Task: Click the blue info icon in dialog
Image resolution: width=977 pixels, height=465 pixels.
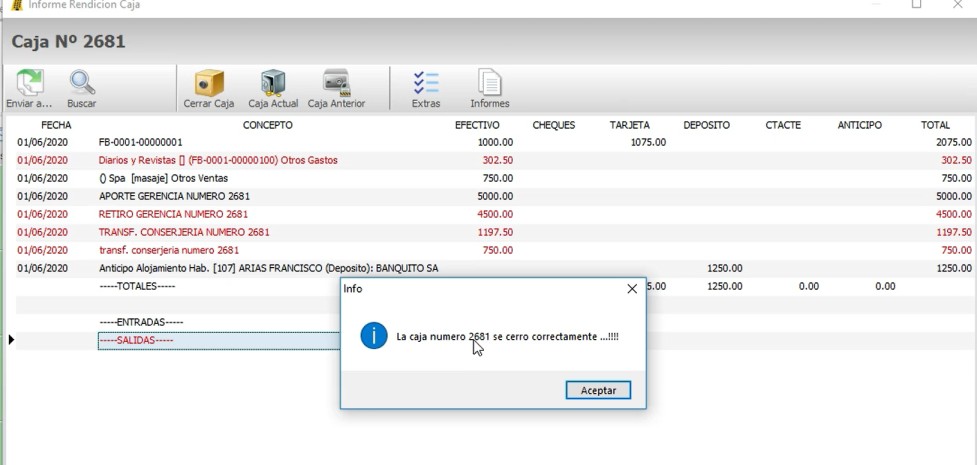Action: click(x=374, y=336)
